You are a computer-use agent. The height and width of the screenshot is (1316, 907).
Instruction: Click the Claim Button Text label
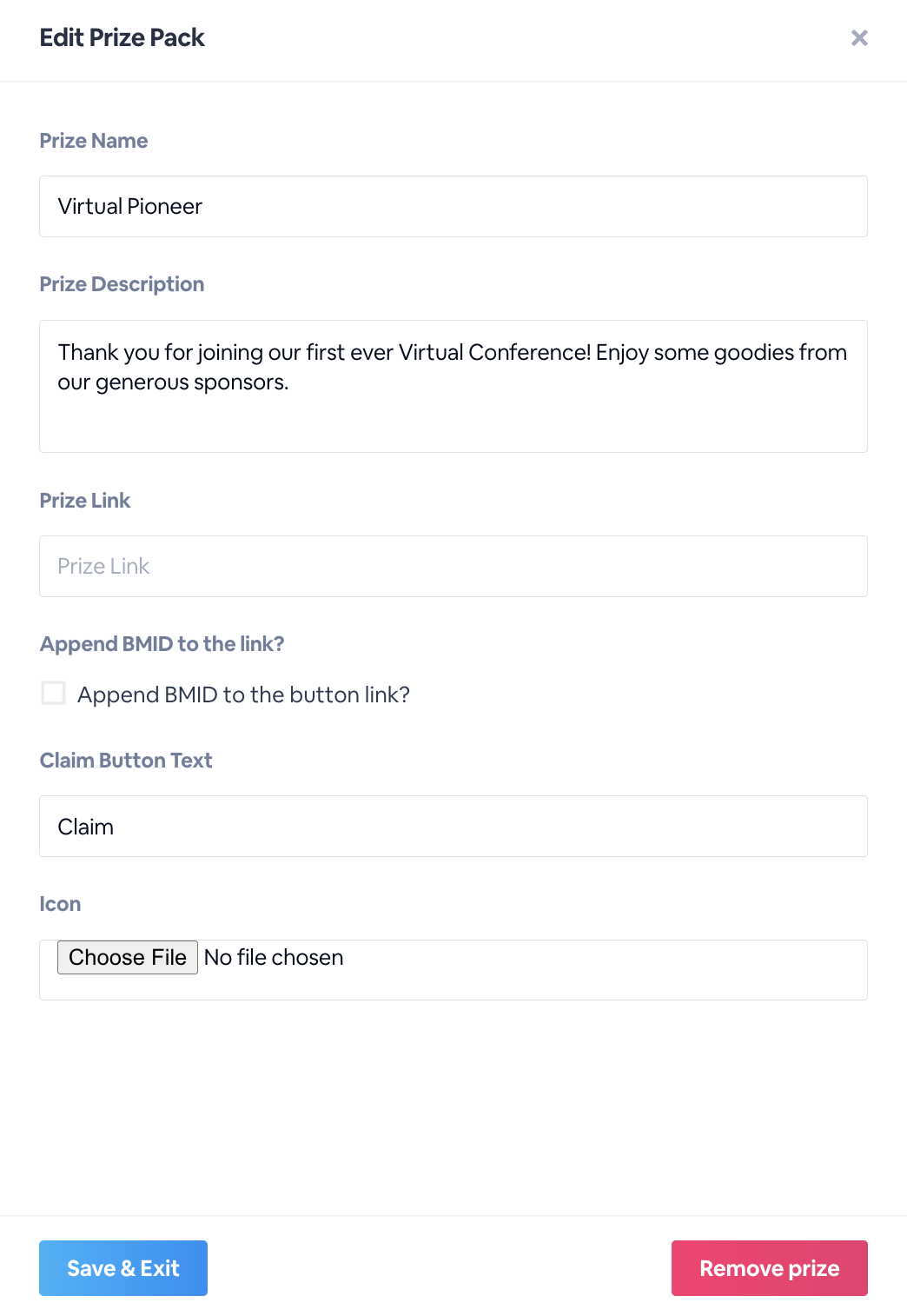pos(126,761)
